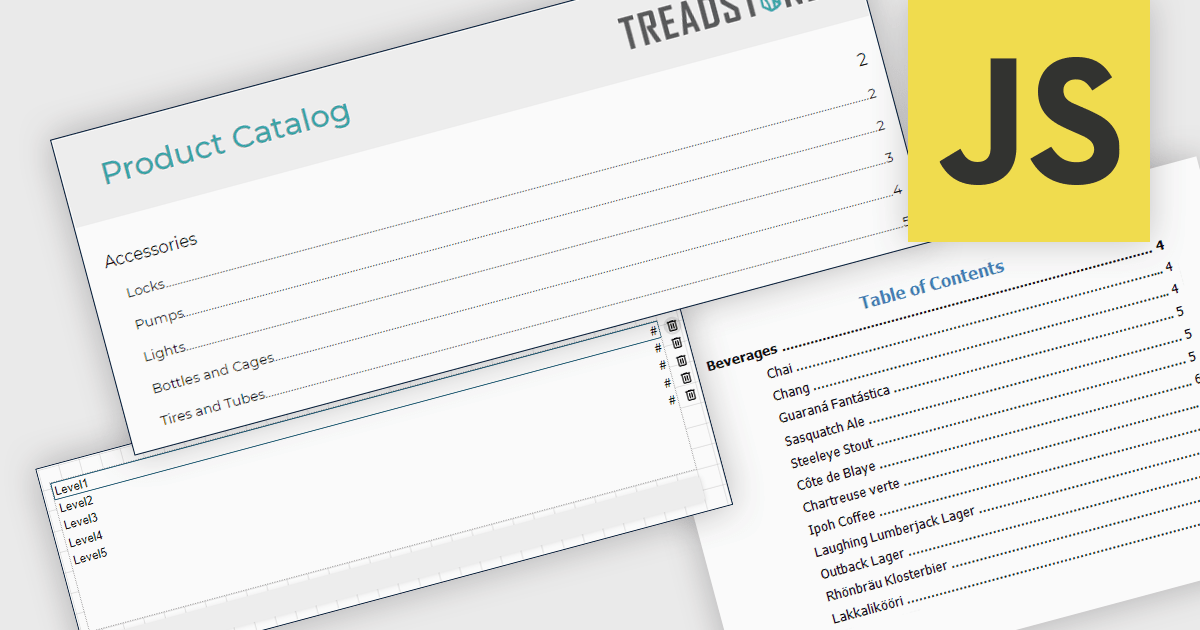This screenshot has width=1200, height=630.
Task: Click the Outback Lager entry
Action: pyautogui.click(x=862, y=565)
